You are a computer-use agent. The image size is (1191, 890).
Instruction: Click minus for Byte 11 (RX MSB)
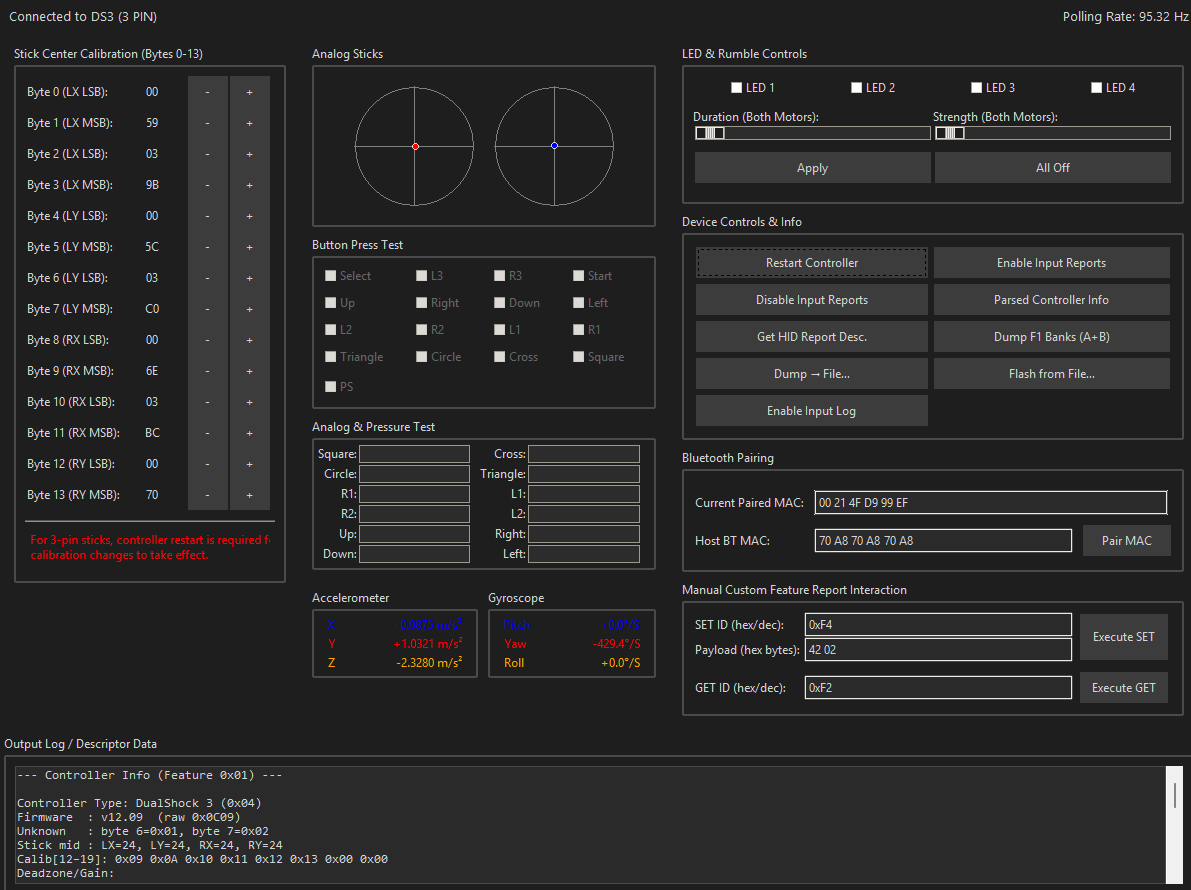207,433
